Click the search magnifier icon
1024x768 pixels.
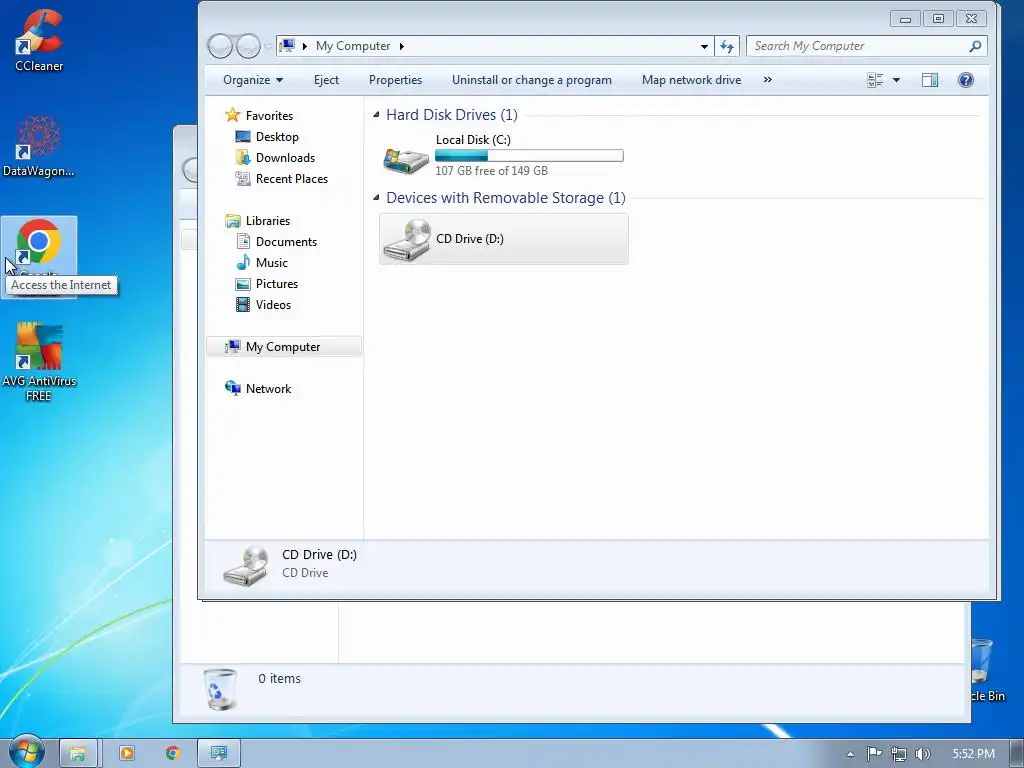[975, 46]
